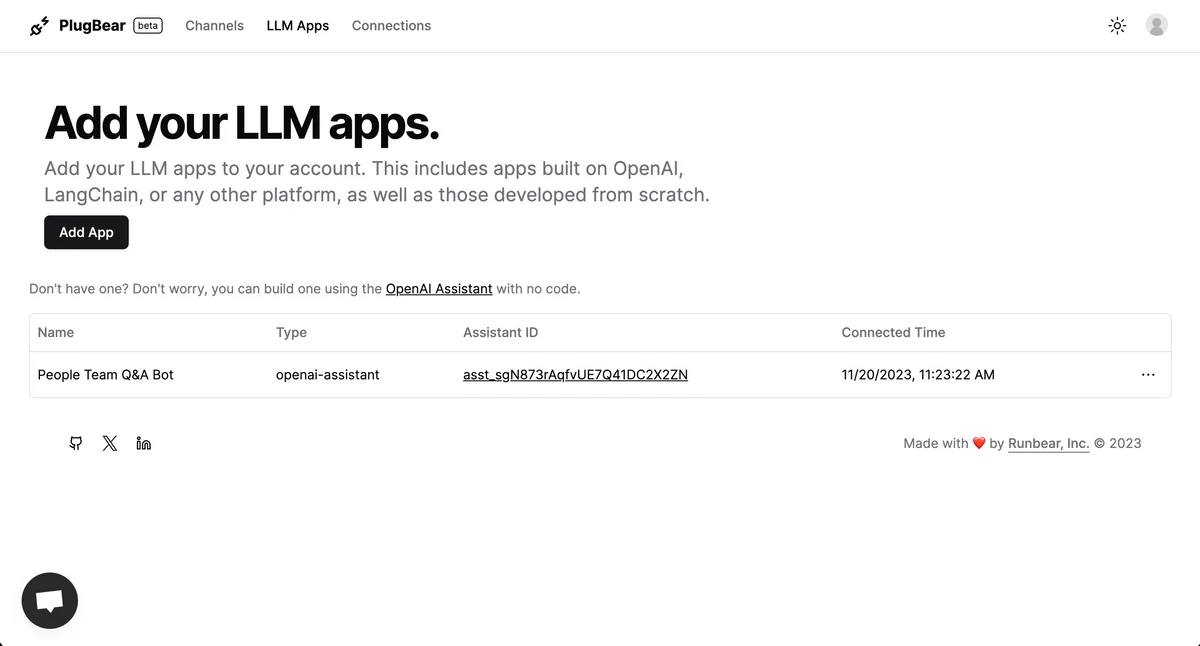The image size is (1200, 646).
Task: Click the Assistant ID column header
Action: point(500,332)
